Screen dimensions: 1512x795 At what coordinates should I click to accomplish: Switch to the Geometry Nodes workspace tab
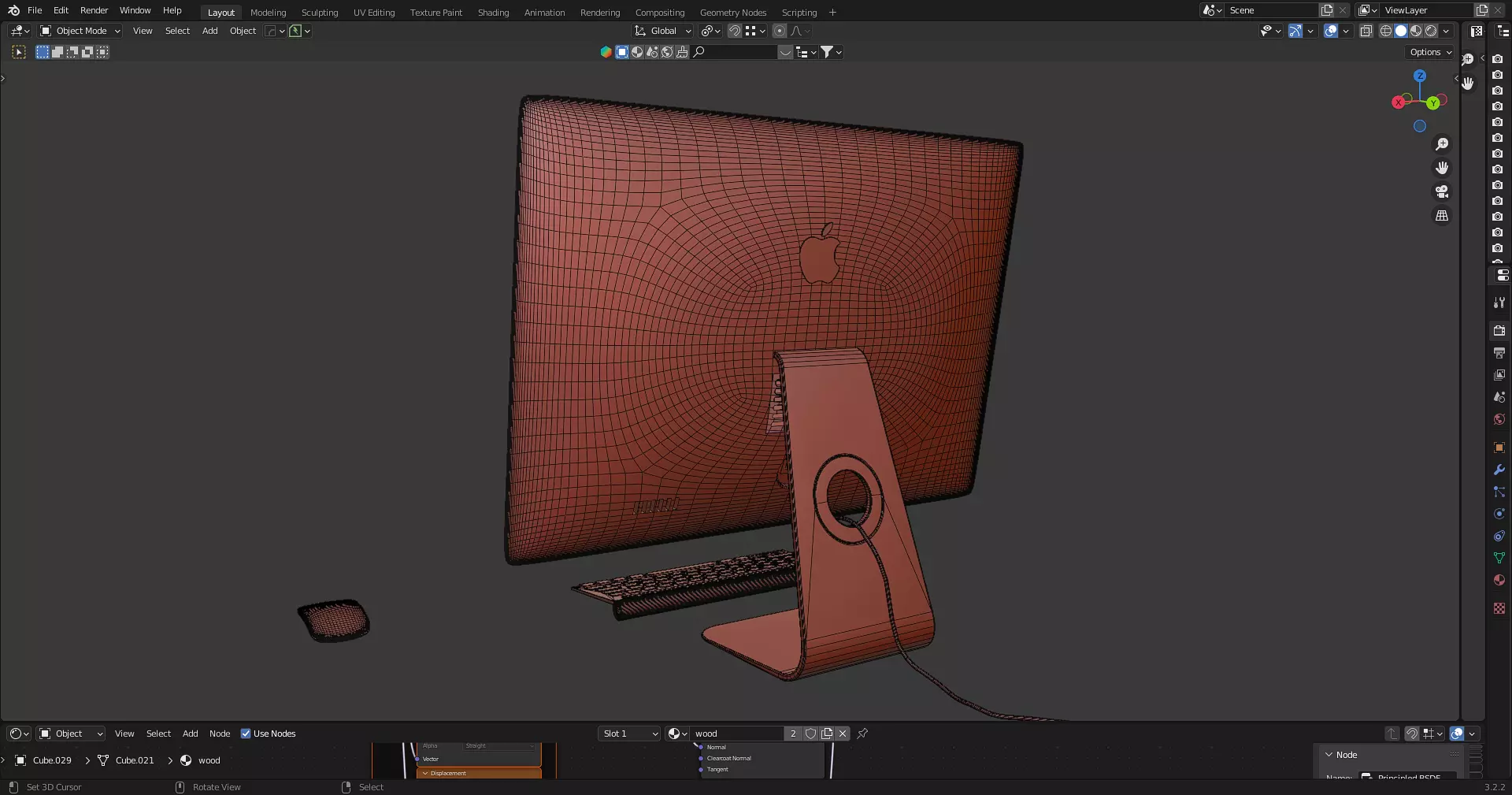click(x=732, y=13)
